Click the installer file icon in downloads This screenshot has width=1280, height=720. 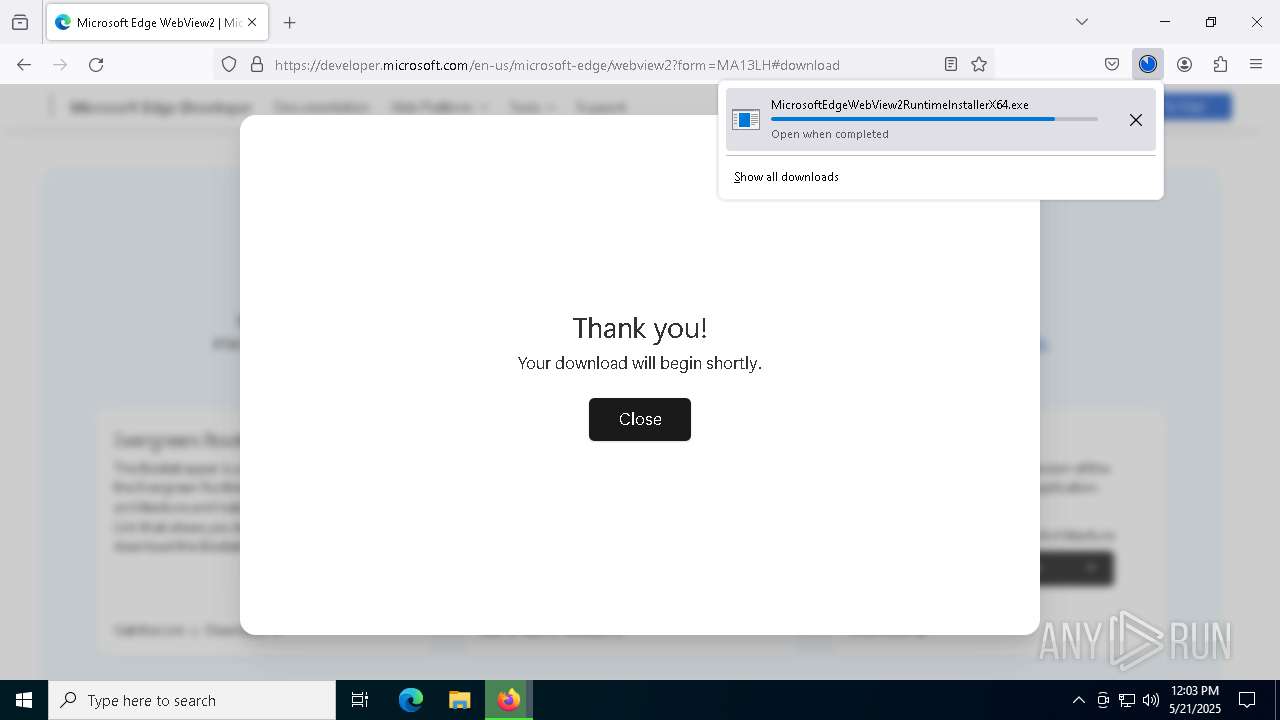click(x=746, y=120)
